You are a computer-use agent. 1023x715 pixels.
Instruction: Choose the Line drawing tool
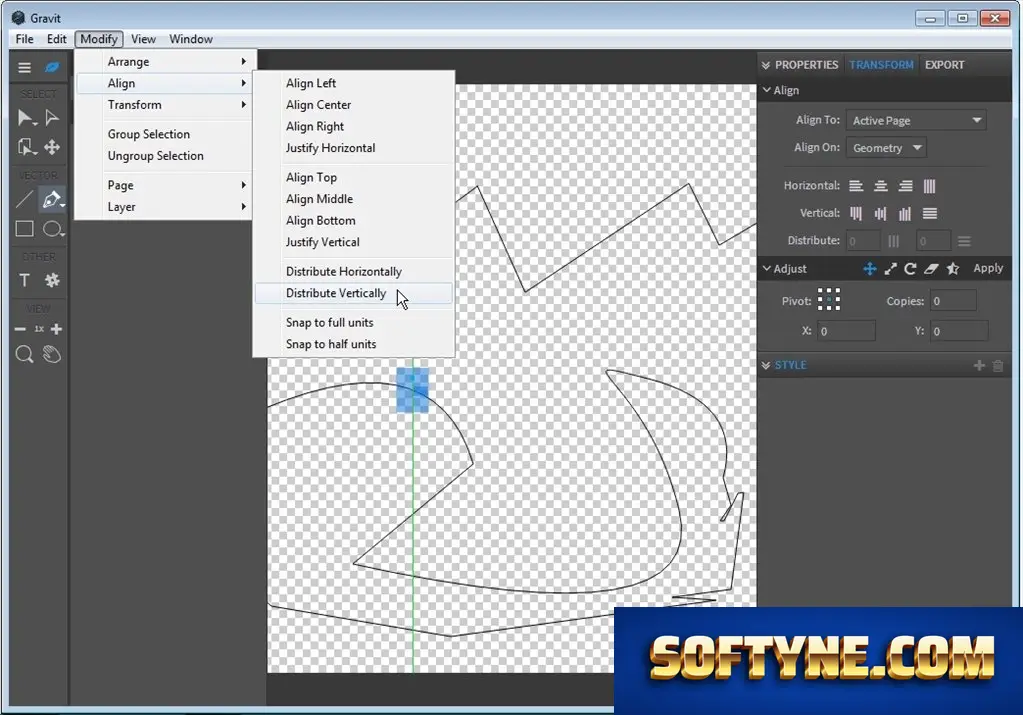pos(25,199)
